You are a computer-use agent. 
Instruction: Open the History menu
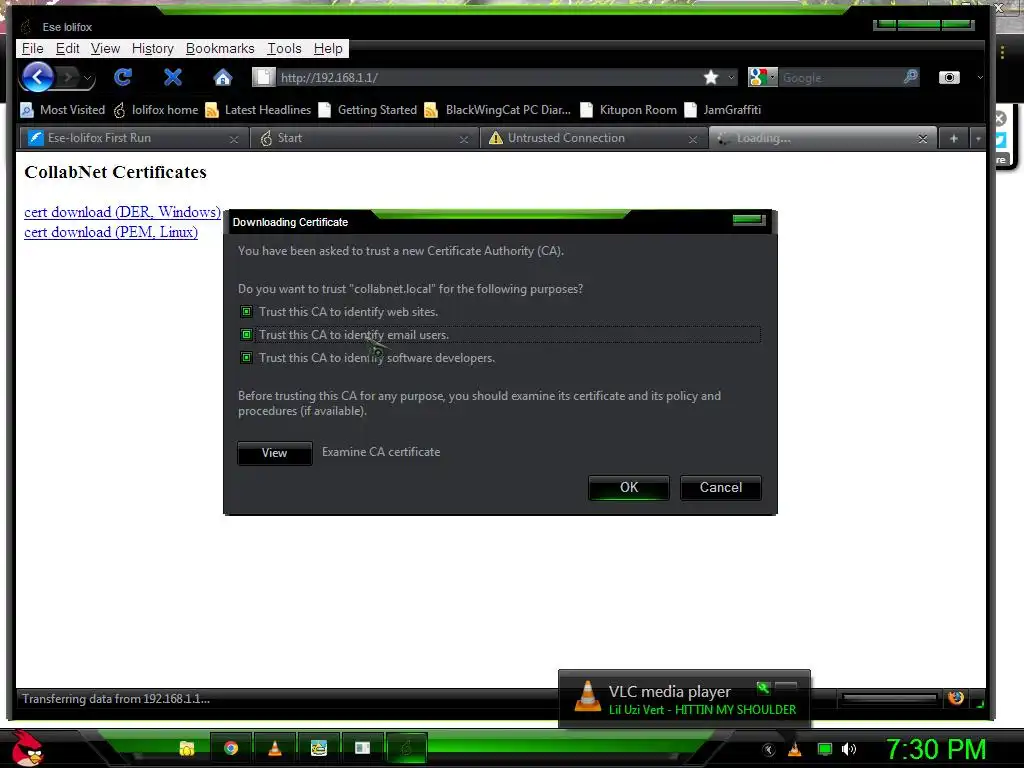(x=153, y=48)
